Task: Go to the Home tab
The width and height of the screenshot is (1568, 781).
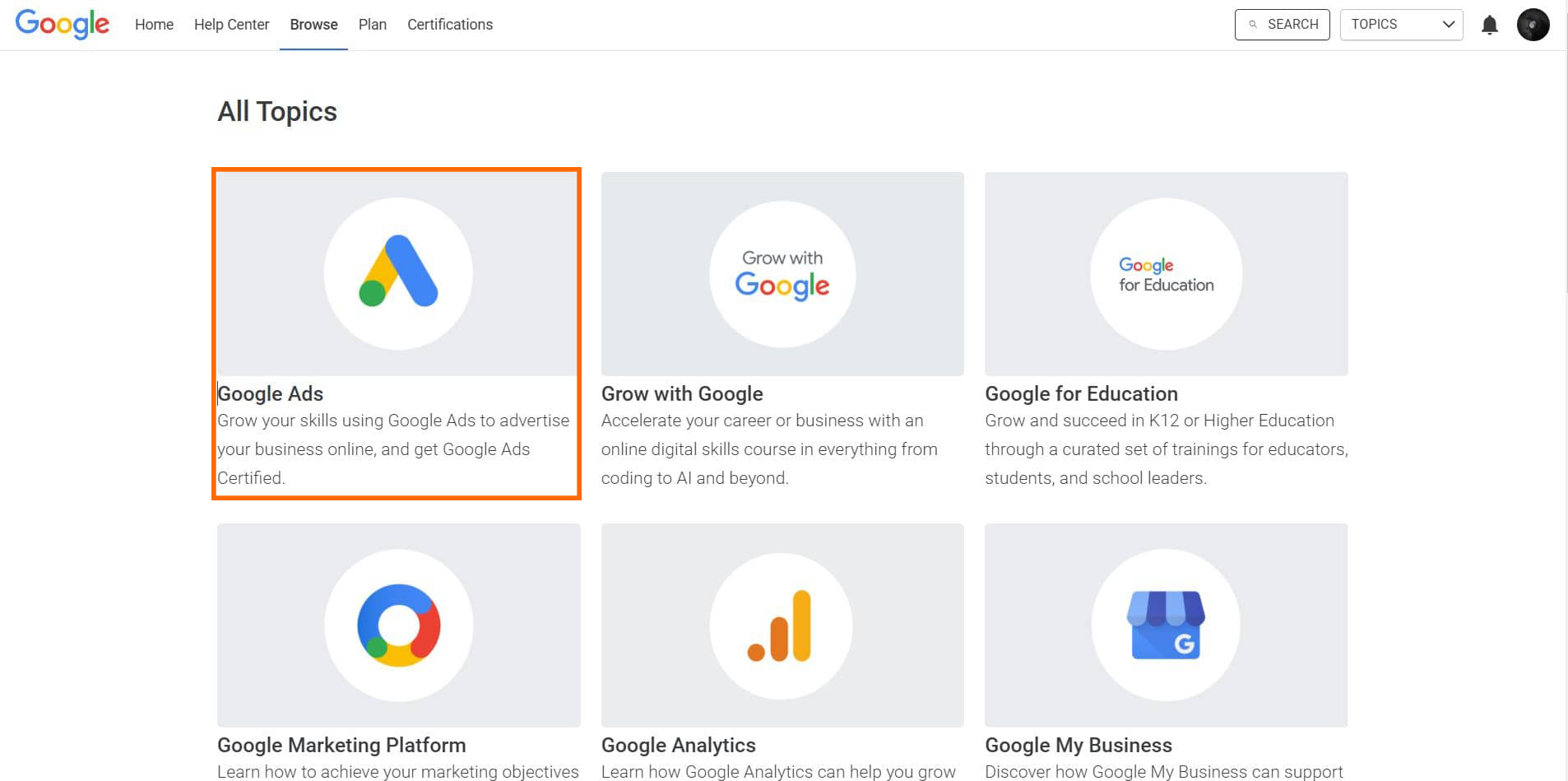Action: click(x=154, y=25)
